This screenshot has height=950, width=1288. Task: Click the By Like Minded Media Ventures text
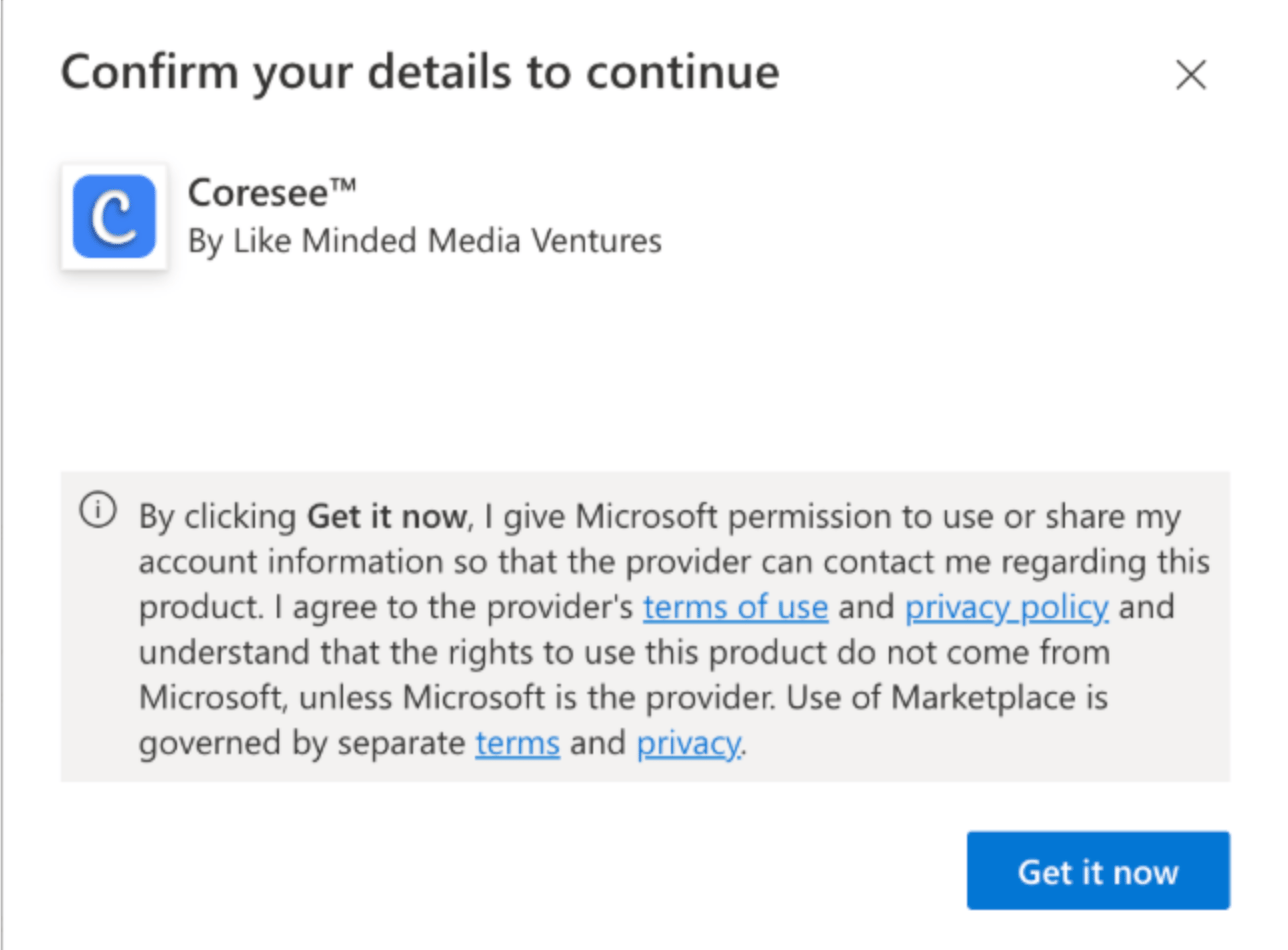coord(425,241)
